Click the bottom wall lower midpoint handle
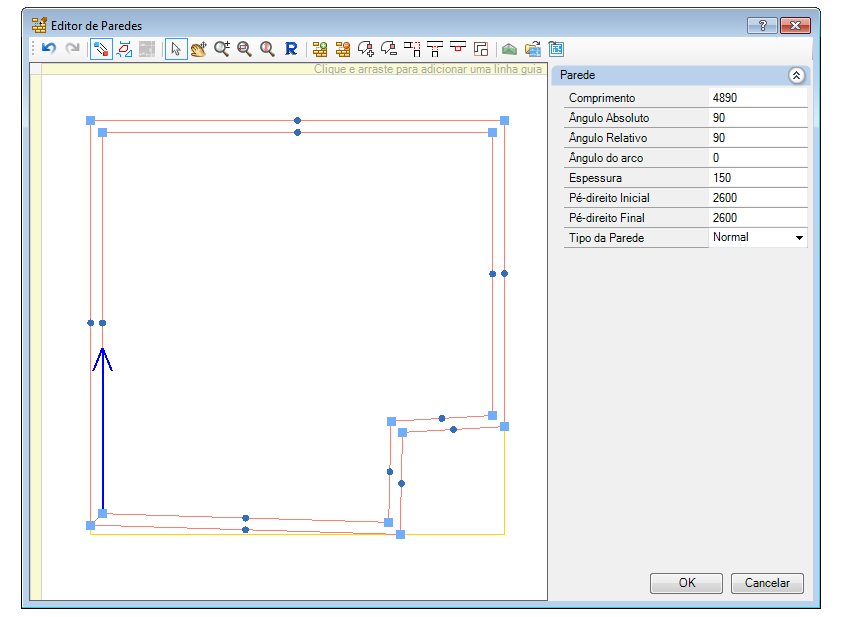859x617 pixels. click(x=245, y=530)
